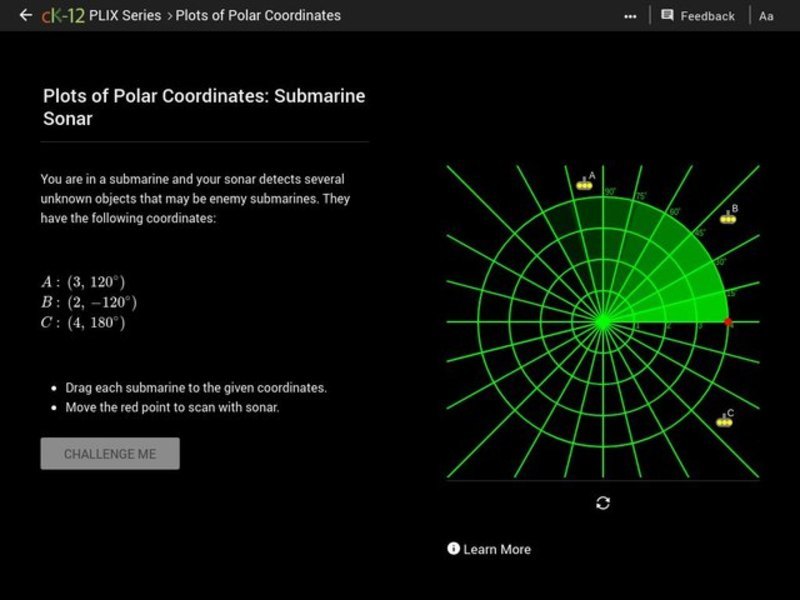Open the Learn More link
This screenshot has width=800, height=600.
498,549
